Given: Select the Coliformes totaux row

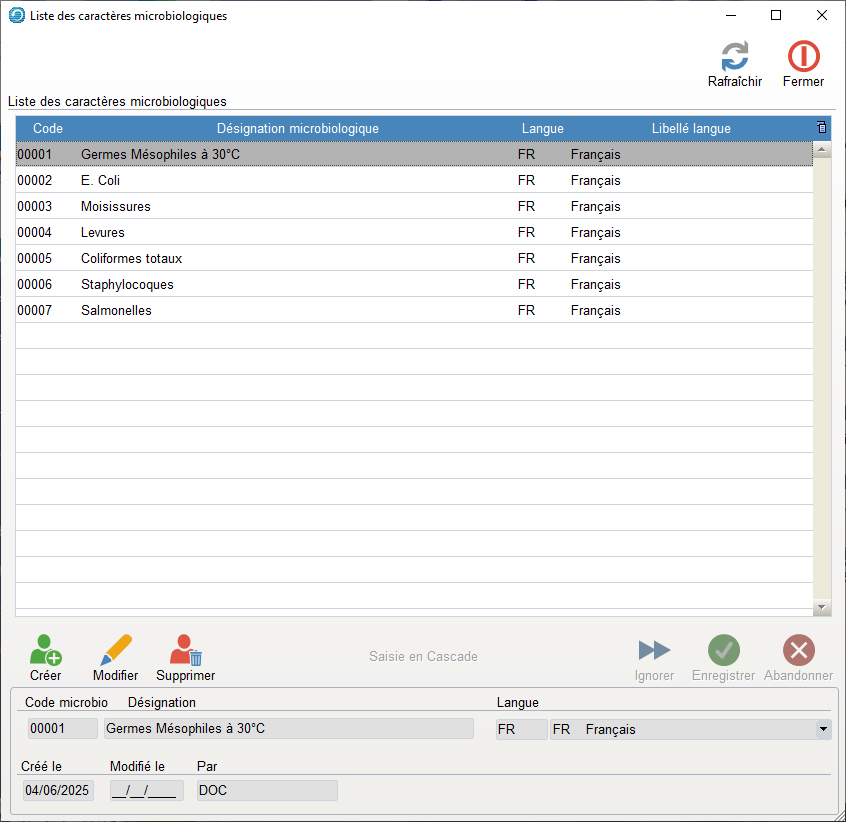Looking at the screenshot, I should 300,259.
